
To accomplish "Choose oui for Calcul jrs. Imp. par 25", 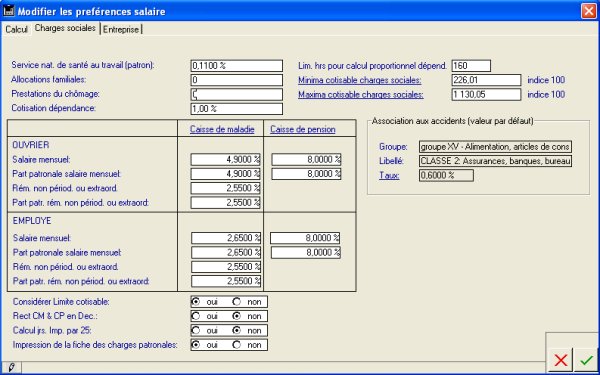I will [196, 330].
